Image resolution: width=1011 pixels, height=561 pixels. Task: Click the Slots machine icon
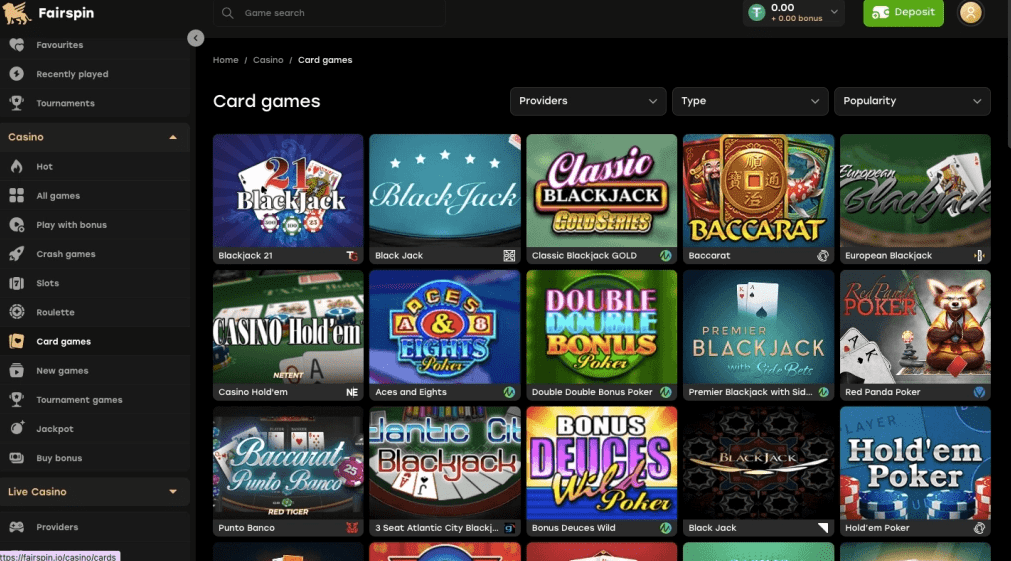point(17,283)
